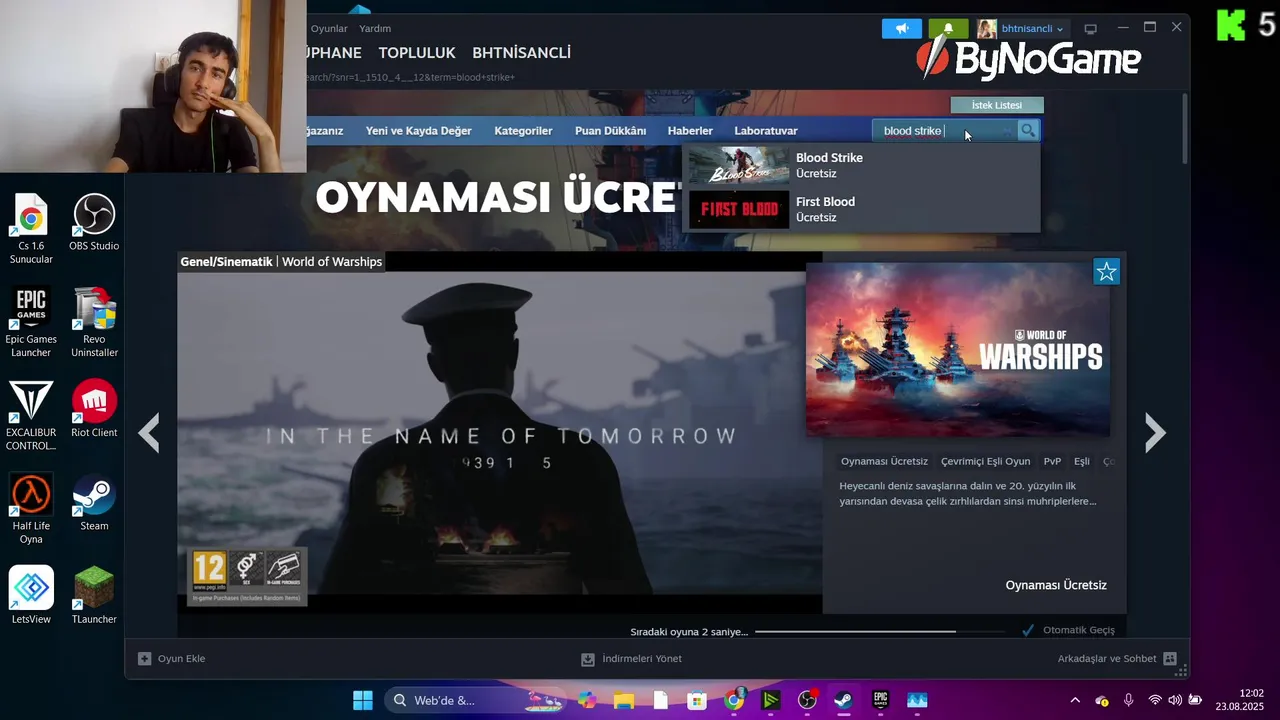Click the microphone tray icon
The height and width of the screenshot is (720, 1280).
[1128, 700]
